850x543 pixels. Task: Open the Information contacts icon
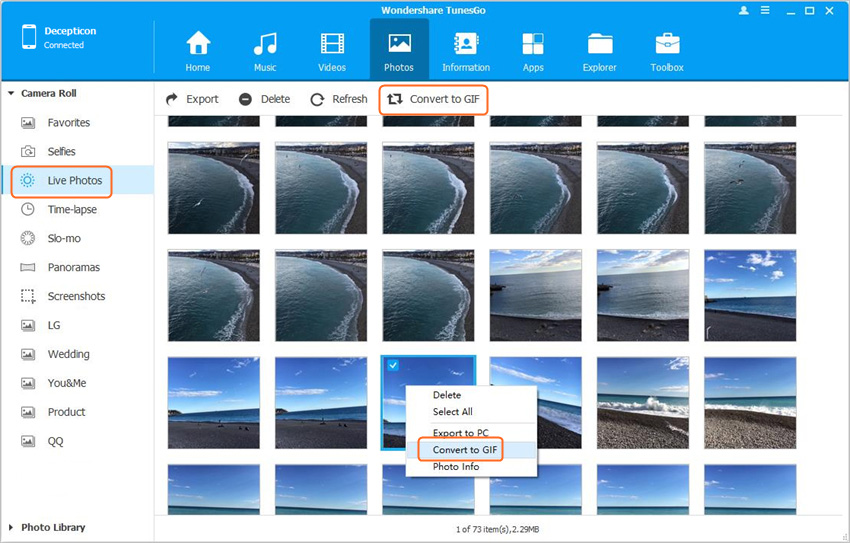click(x=466, y=46)
